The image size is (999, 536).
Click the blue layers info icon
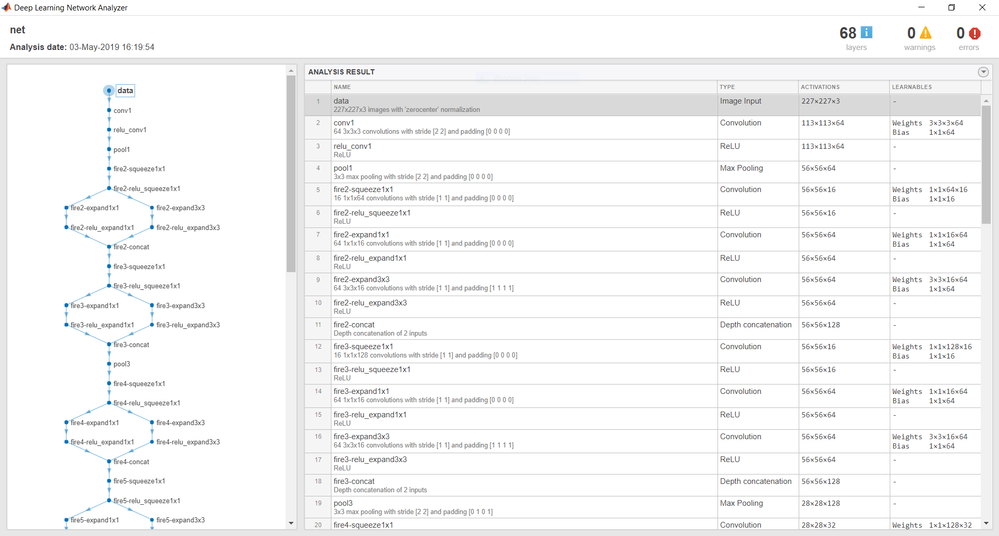pyautogui.click(x=866, y=33)
